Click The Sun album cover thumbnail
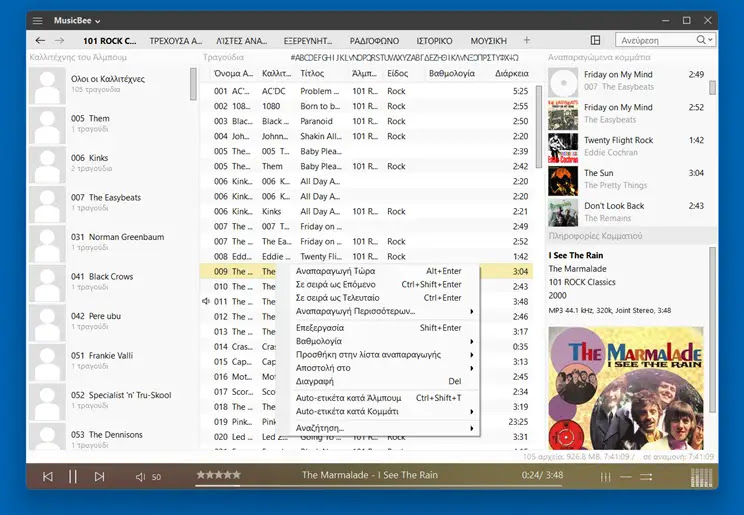 (563, 181)
